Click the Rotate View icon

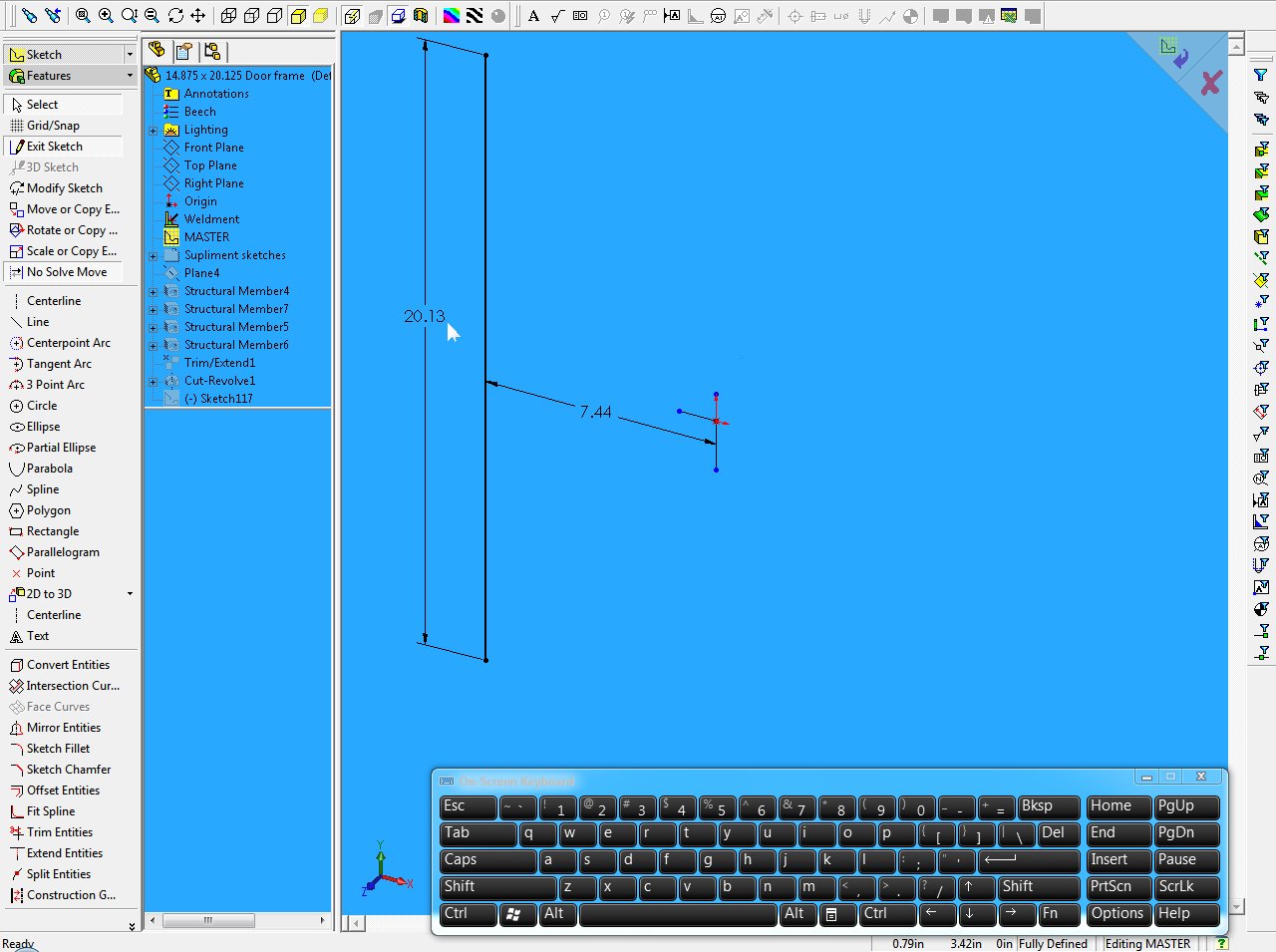click(x=175, y=16)
